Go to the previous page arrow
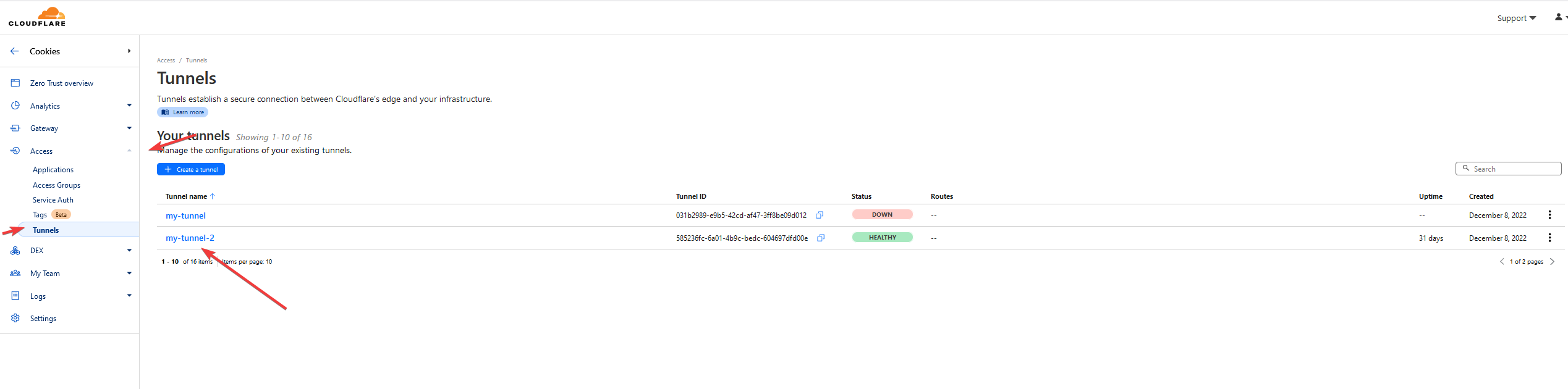The height and width of the screenshot is (389, 1568). [1502, 261]
